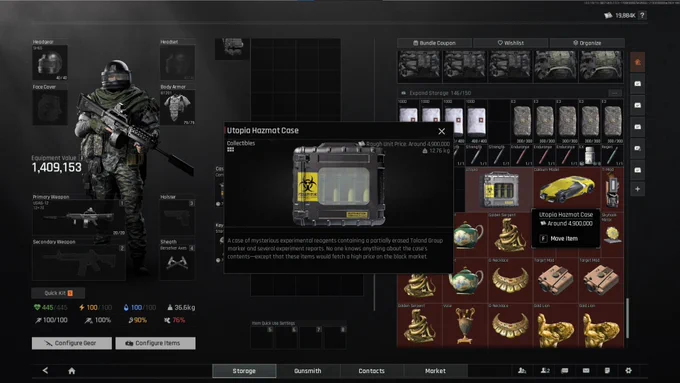Click the green health 445/445 stat
The width and height of the screenshot is (680, 383).
50,308
